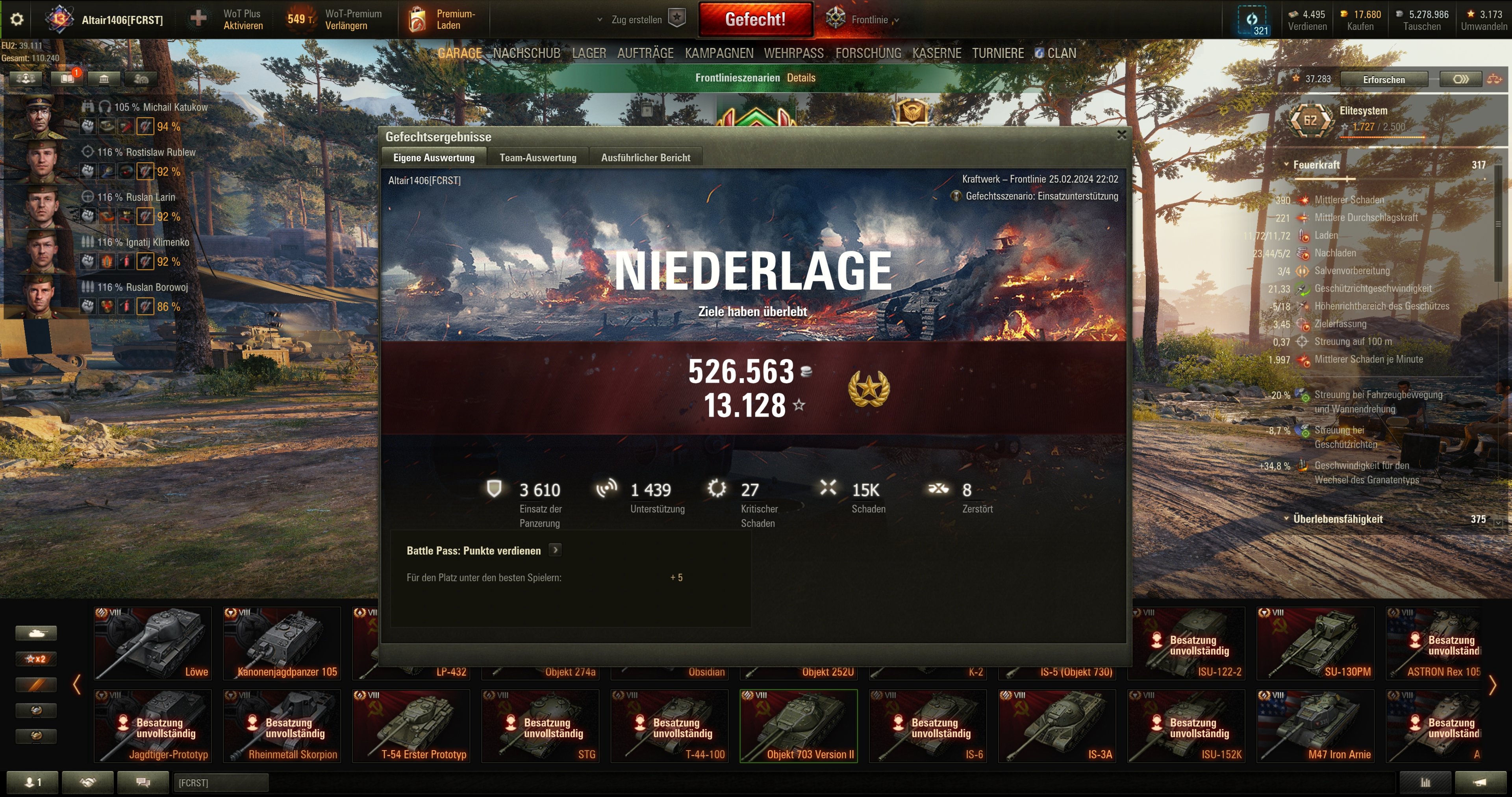Open the chat channels speech-bubble icon
Viewport: 1512px width, 797px height.
143,782
